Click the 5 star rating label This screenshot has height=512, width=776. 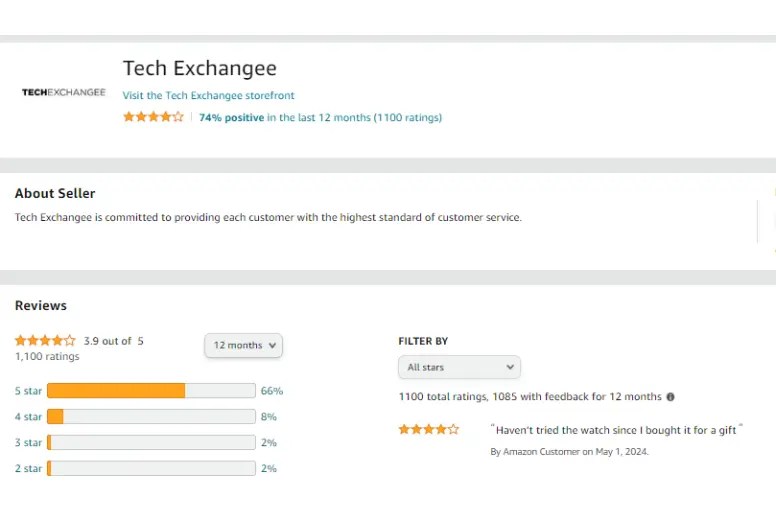pyautogui.click(x=28, y=391)
